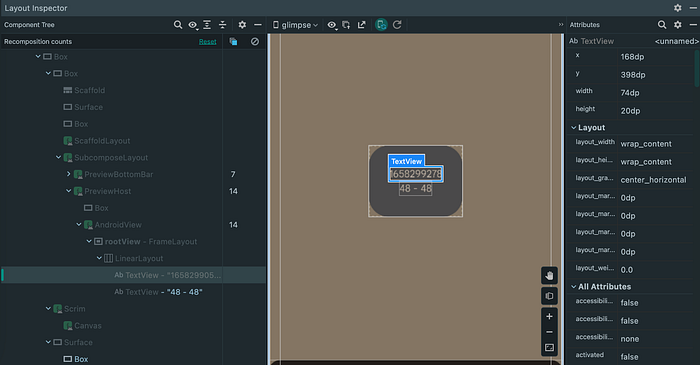Image resolution: width=700 pixels, height=365 pixels.
Task: Reset recomposition counts
Action: pyautogui.click(x=208, y=41)
